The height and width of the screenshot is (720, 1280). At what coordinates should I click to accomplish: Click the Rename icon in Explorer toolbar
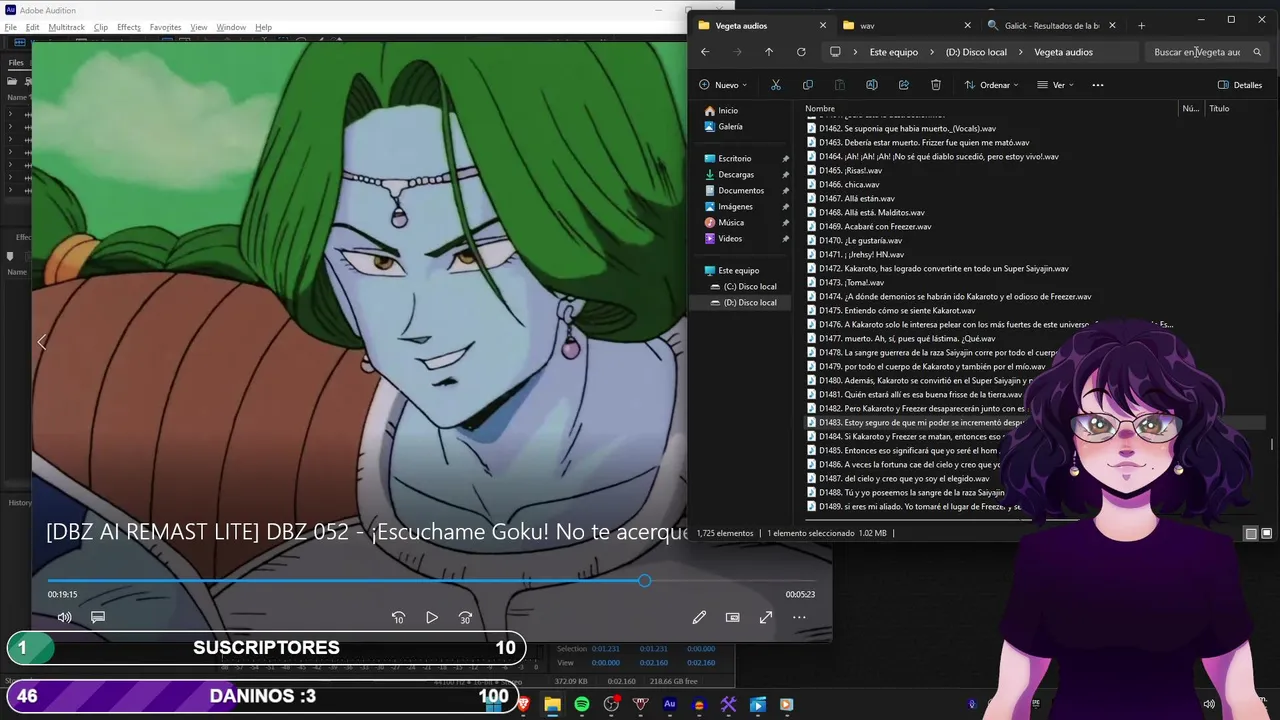[872, 85]
